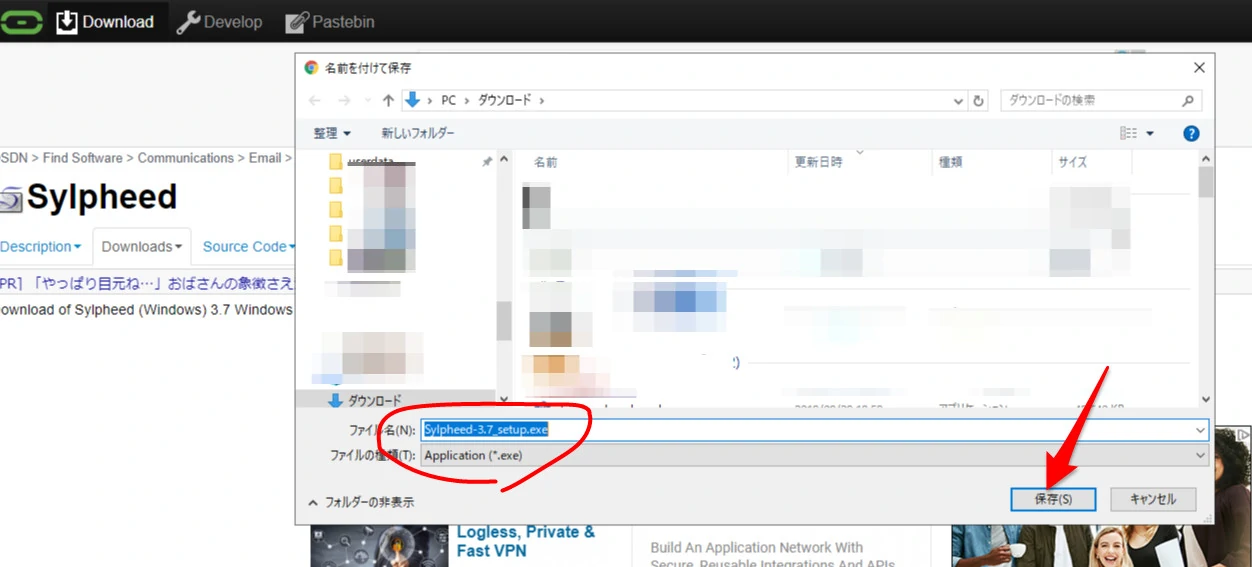Open the help icon in save dialog
Screen dimensions: 1252x567
point(1191,133)
